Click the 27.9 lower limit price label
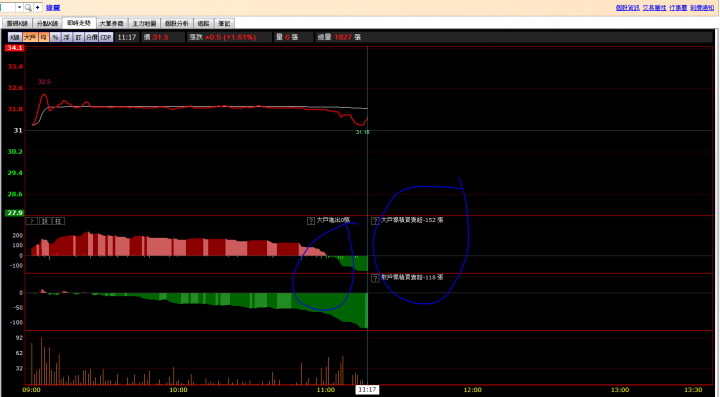This screenshot has height=397, width=720. (14, 213)
